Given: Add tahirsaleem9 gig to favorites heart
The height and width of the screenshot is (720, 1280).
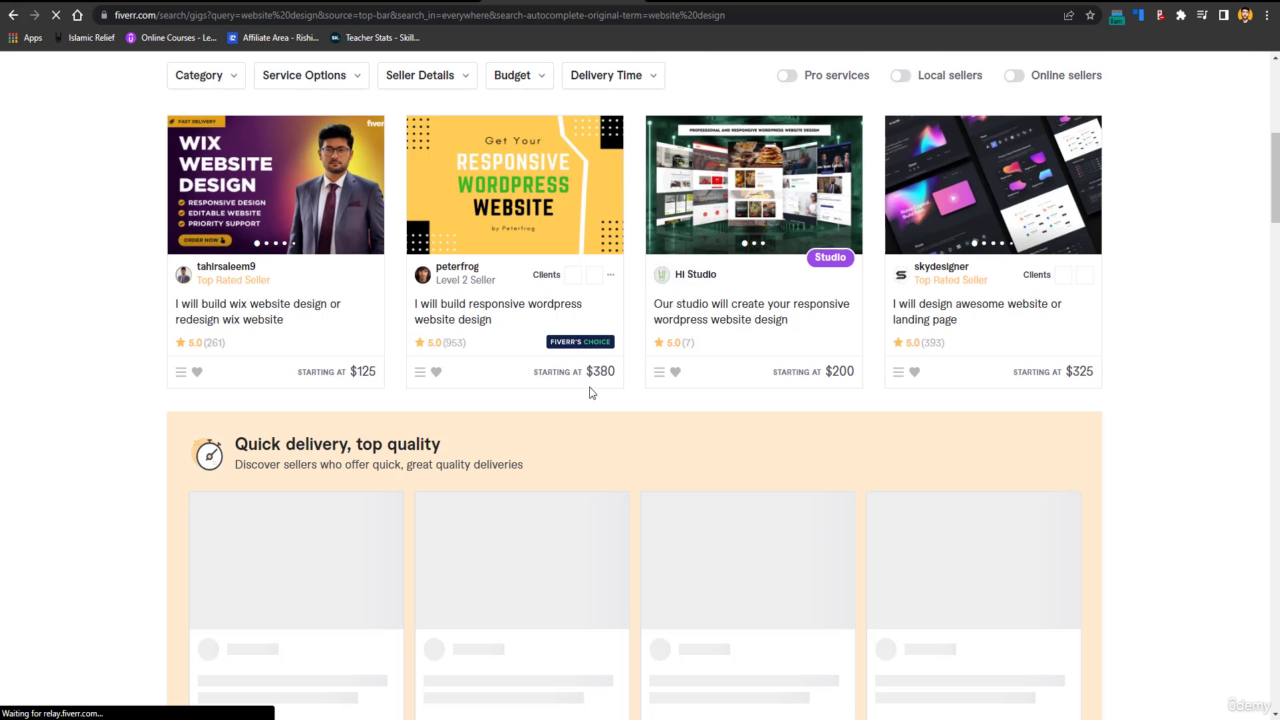Looking at the screenshot, I should pos(197,372).
